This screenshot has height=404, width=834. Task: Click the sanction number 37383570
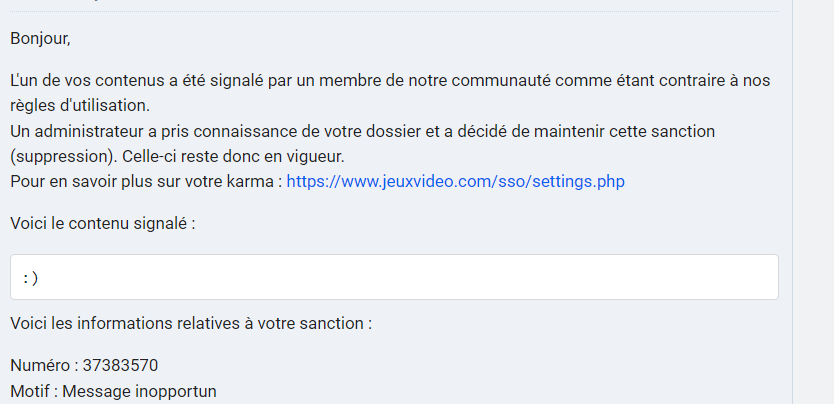tap(120, 366)
